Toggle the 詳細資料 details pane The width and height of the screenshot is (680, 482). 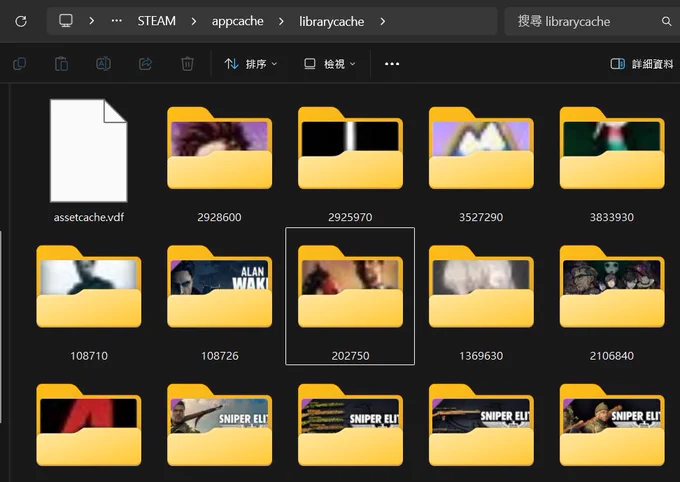tap(641, 64)
